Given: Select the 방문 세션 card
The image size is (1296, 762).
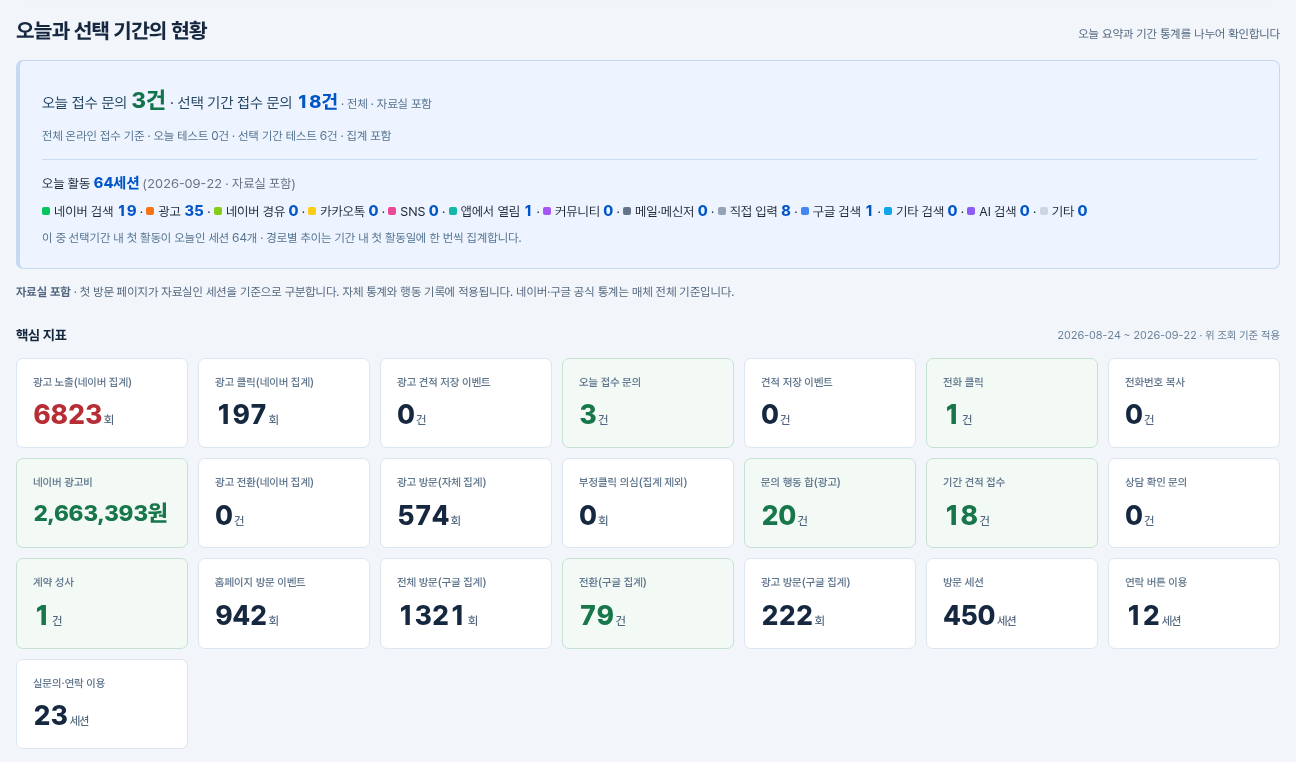Looking at the screenshot, I should [1012, 603].
